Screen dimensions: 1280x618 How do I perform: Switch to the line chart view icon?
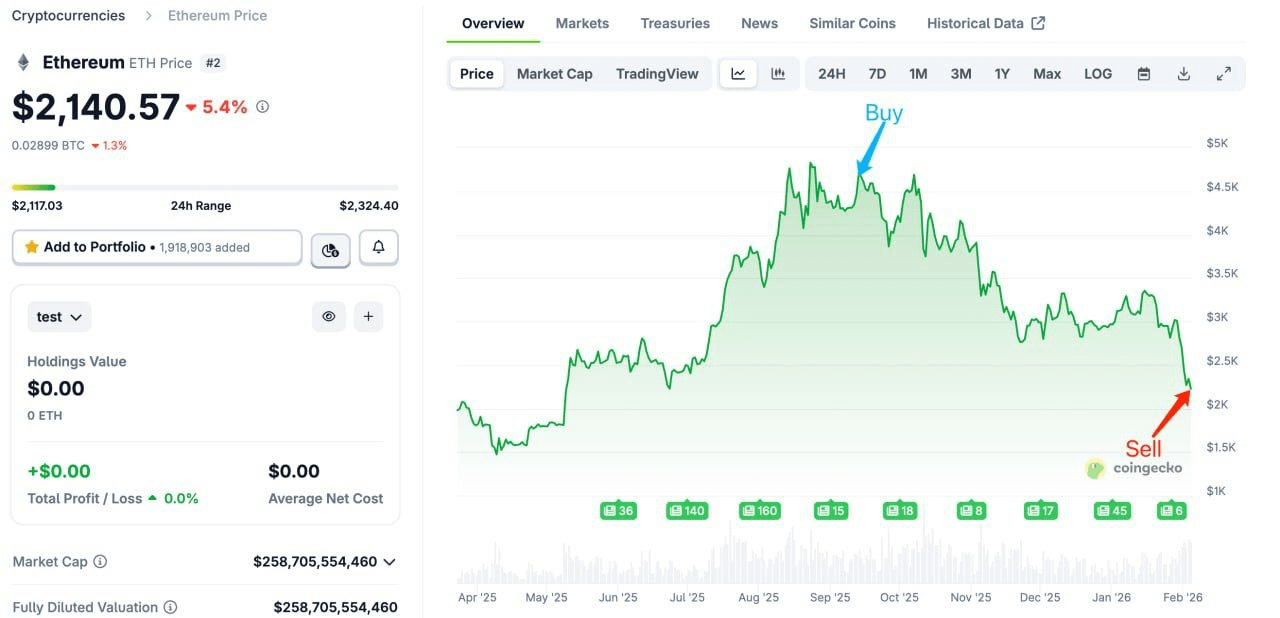tap(738, 74)
